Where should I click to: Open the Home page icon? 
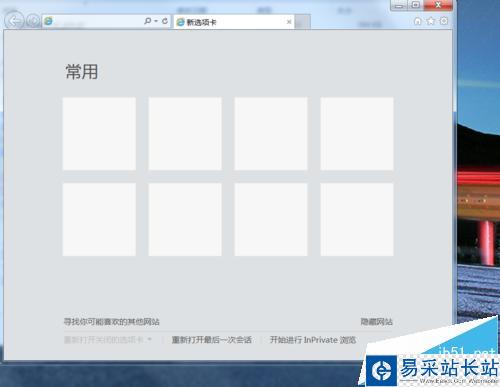click(x=417, y=21)
